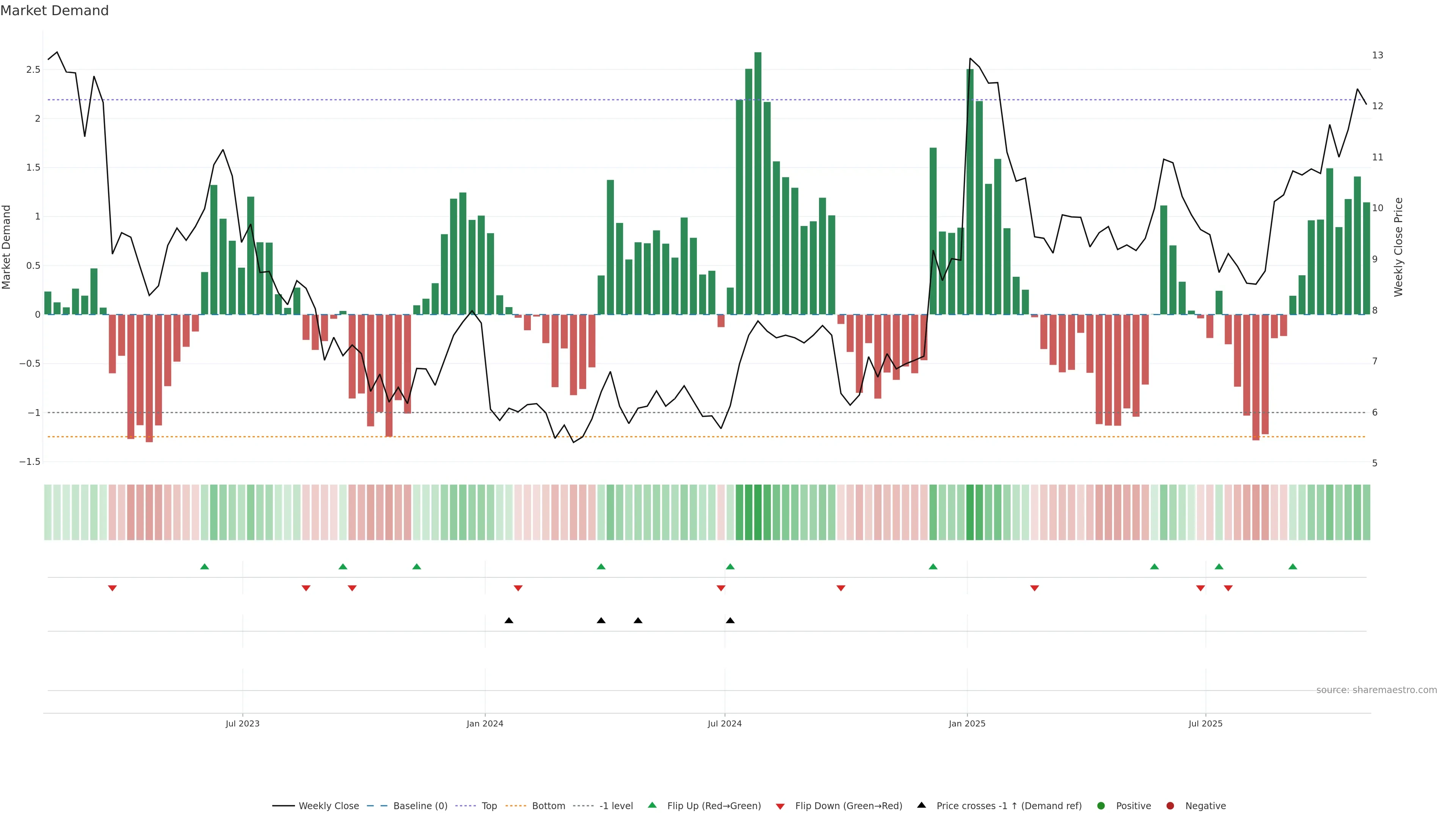Hide the Top dotted line series
The width and height of the screenshot is (1456, 819).
coord(489,805)
